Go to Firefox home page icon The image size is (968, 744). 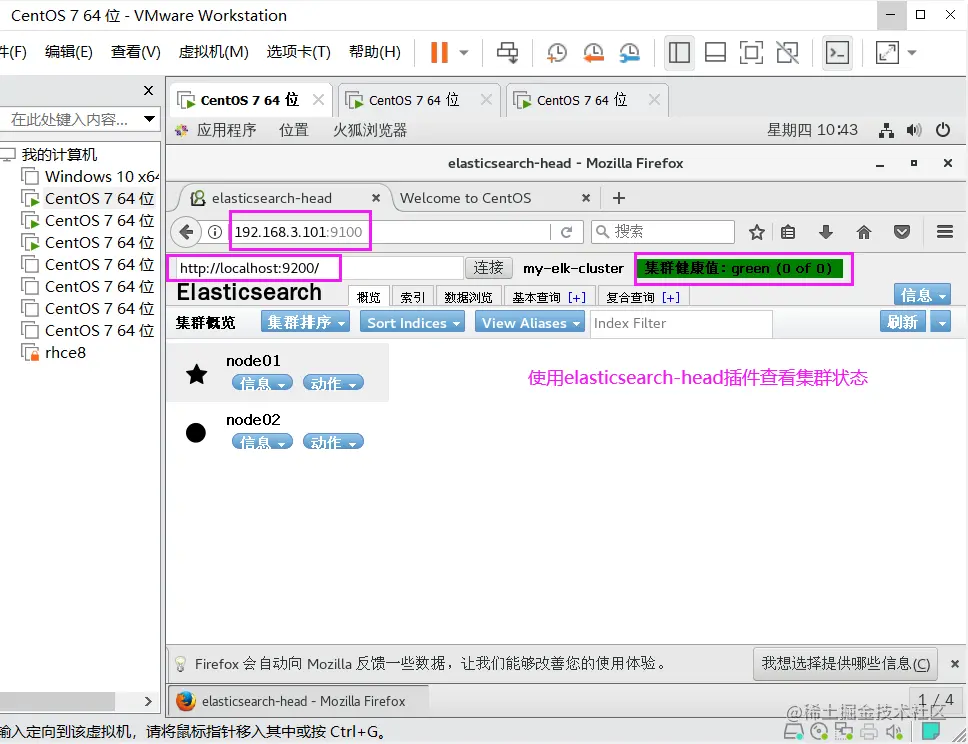pyautogui.click(x=864, y=232)
